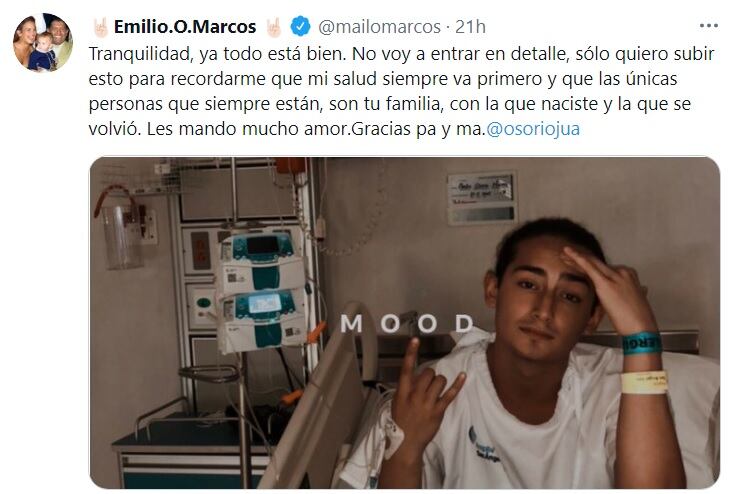
Task: Click the rock hand emoji before Emilio's name
Action: pyautogui.click(x=100, y=27)
